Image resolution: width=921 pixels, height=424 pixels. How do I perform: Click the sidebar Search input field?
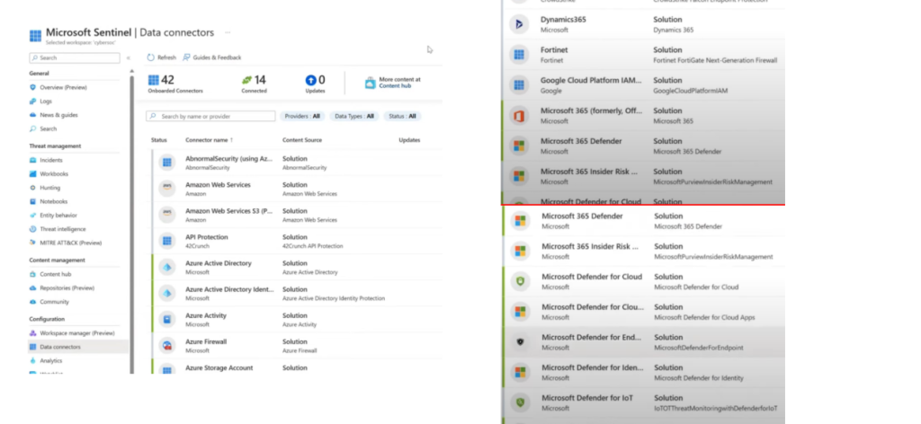pos(75,58)
